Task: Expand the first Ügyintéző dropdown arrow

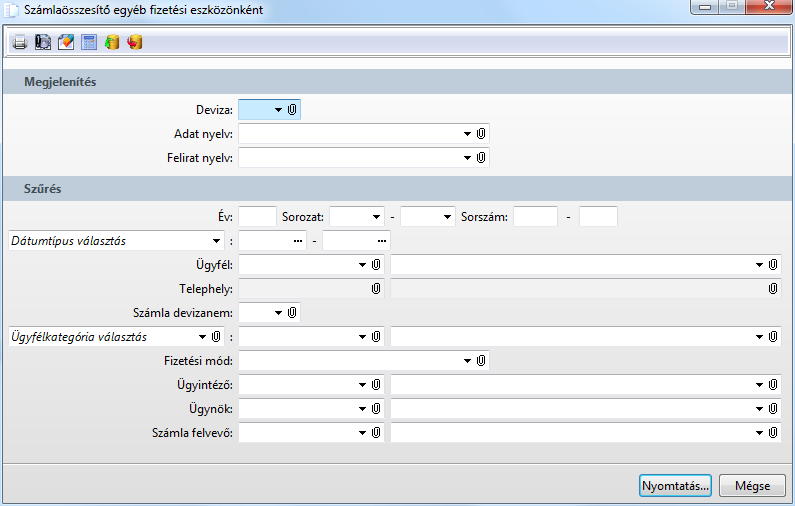Action: [x=363, y=385]
